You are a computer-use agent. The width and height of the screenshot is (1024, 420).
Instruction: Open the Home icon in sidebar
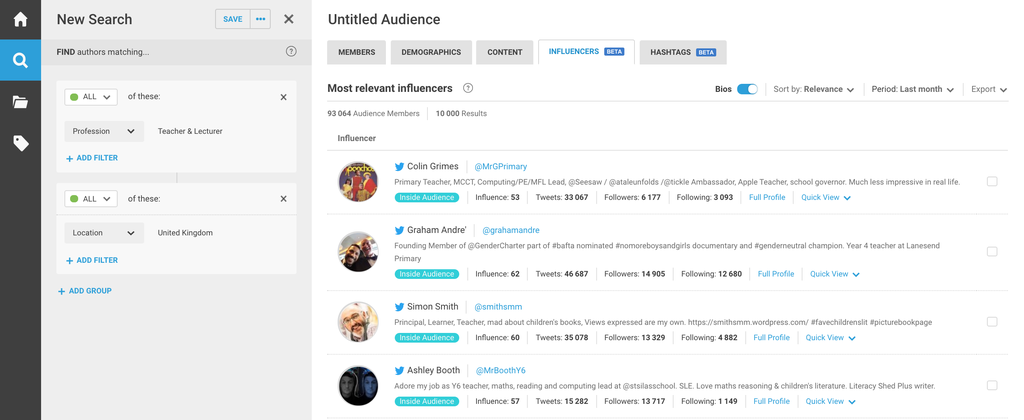pyautogui.click(x=20, y=19)
